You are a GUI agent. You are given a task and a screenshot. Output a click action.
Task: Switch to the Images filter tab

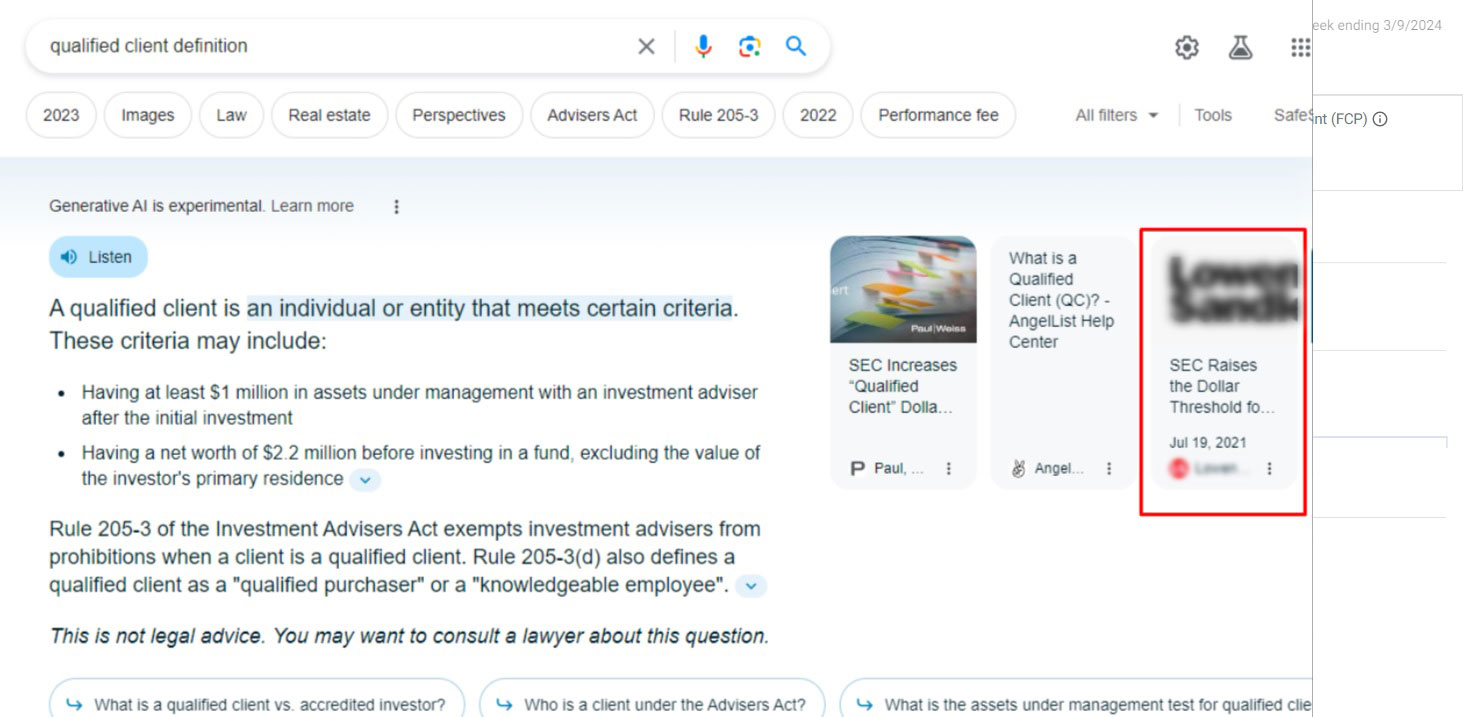147,115
